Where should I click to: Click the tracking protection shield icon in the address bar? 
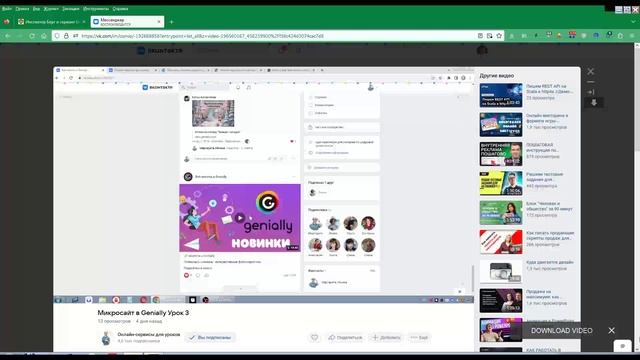coord(57,36)
